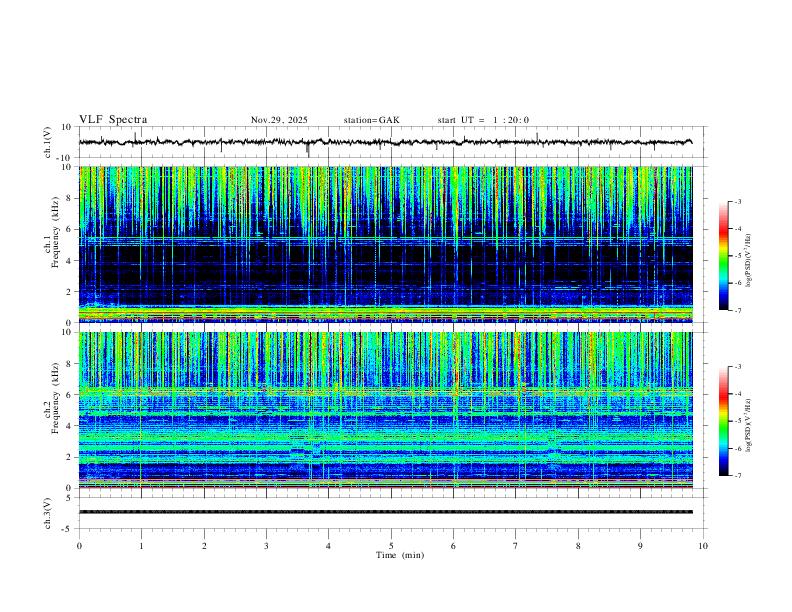Viewport: 792px width, 612px height.
Task: Click the "10" minute tick on time axis
Action: tap(703, 546)
